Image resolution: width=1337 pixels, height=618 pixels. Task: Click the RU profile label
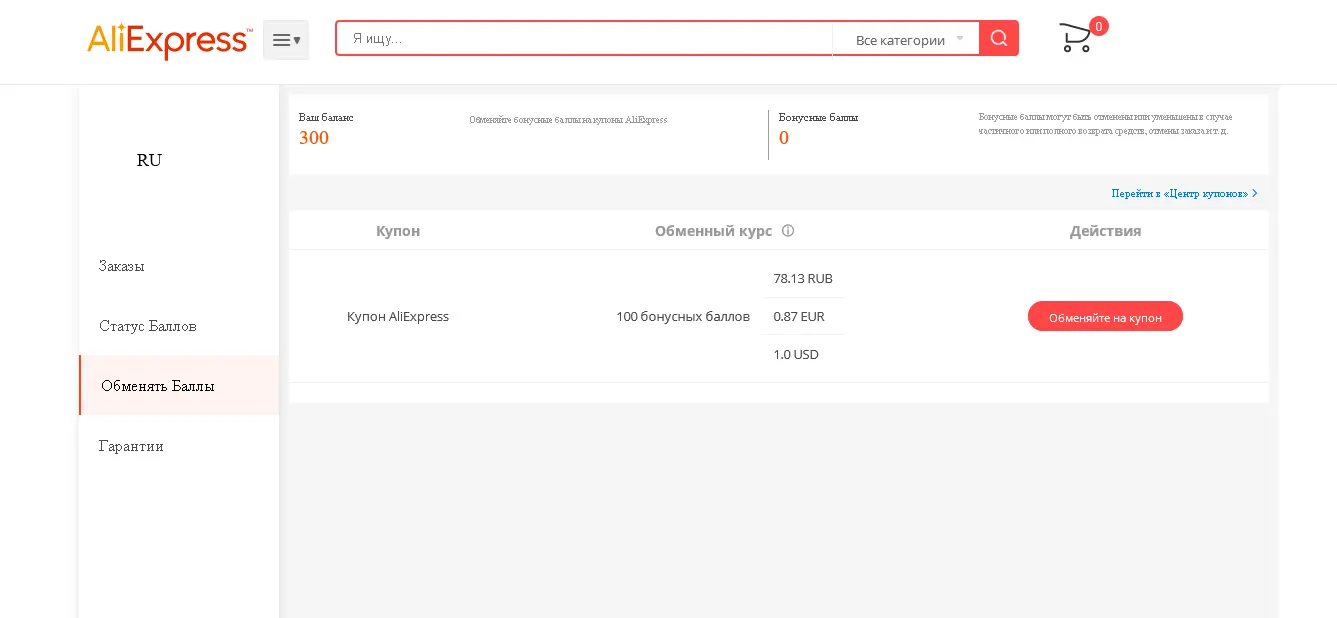point(149,160)
